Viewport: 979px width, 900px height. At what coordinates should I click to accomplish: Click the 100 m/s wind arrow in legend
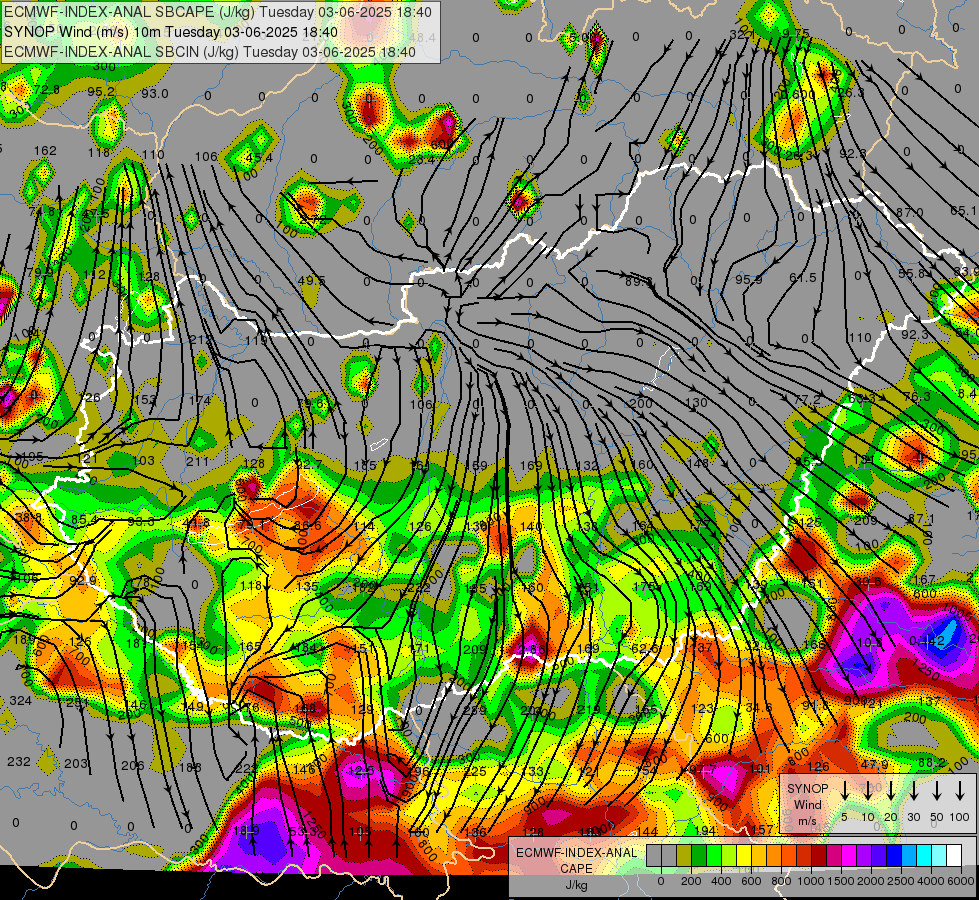tap(960, 791)
